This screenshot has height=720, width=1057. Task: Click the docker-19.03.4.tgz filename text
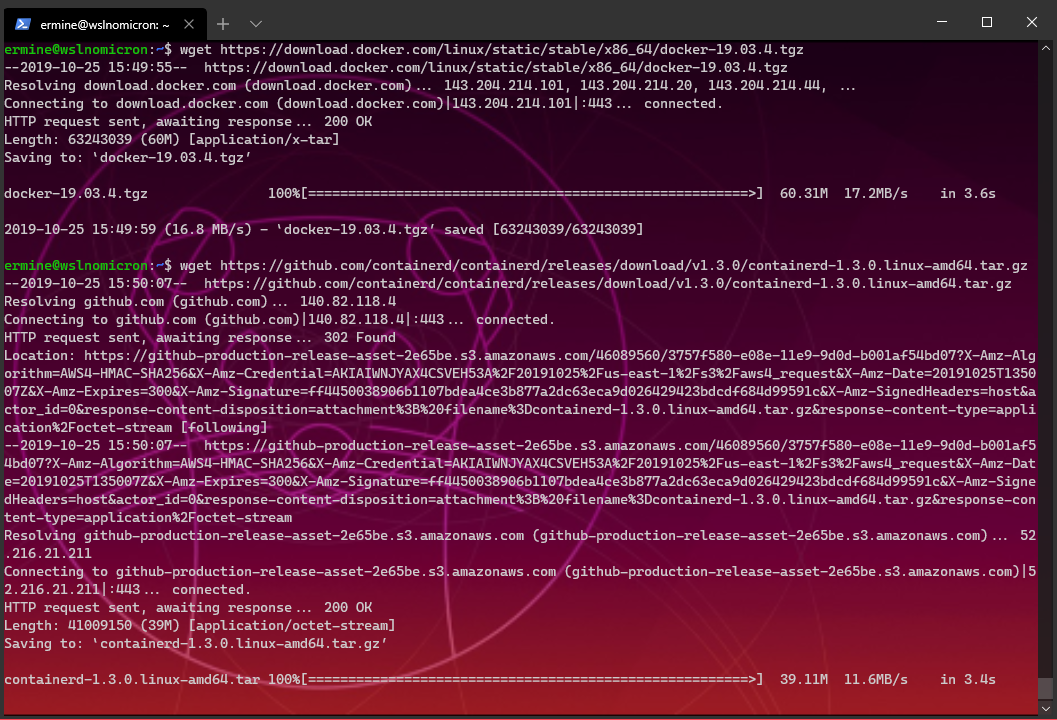[x=75, y=193]
